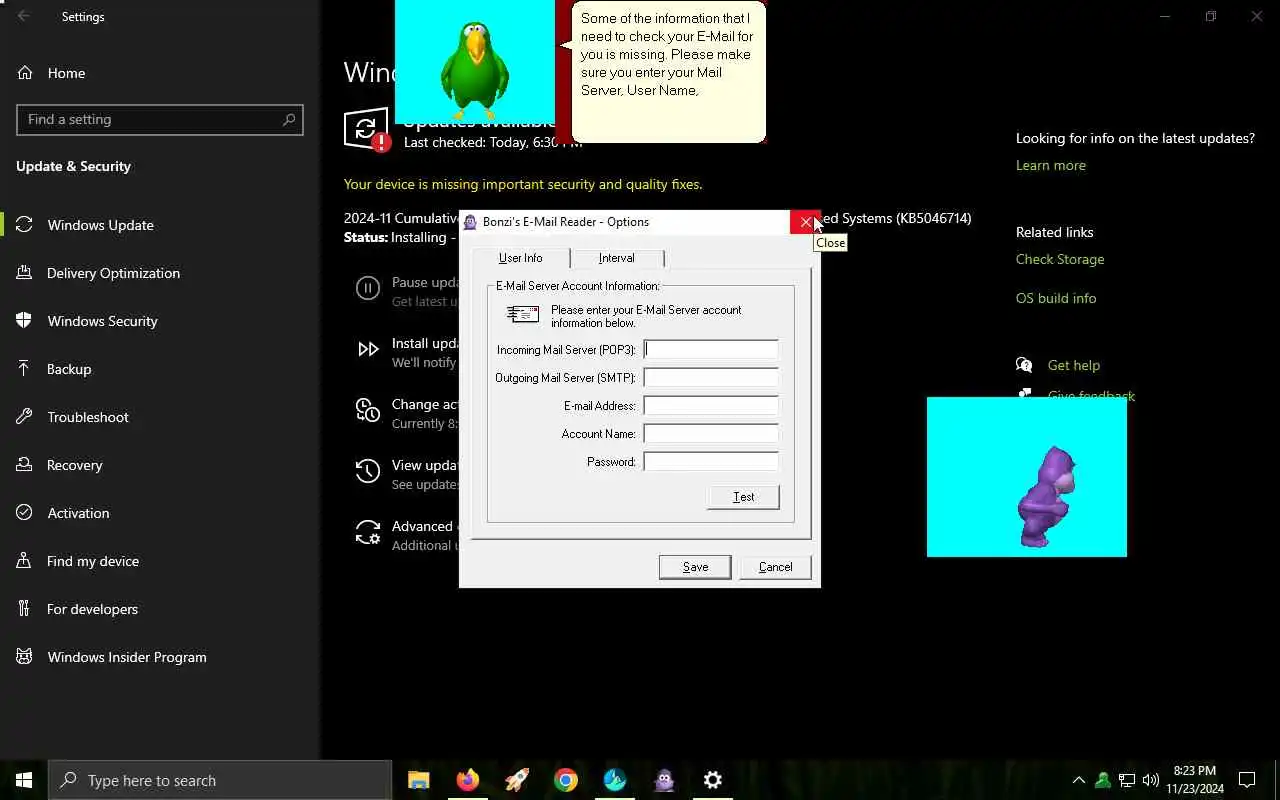The image size is (1280, 800).
Task: Click the Install updates fast-forward icon
Action: tap(368, 349)
